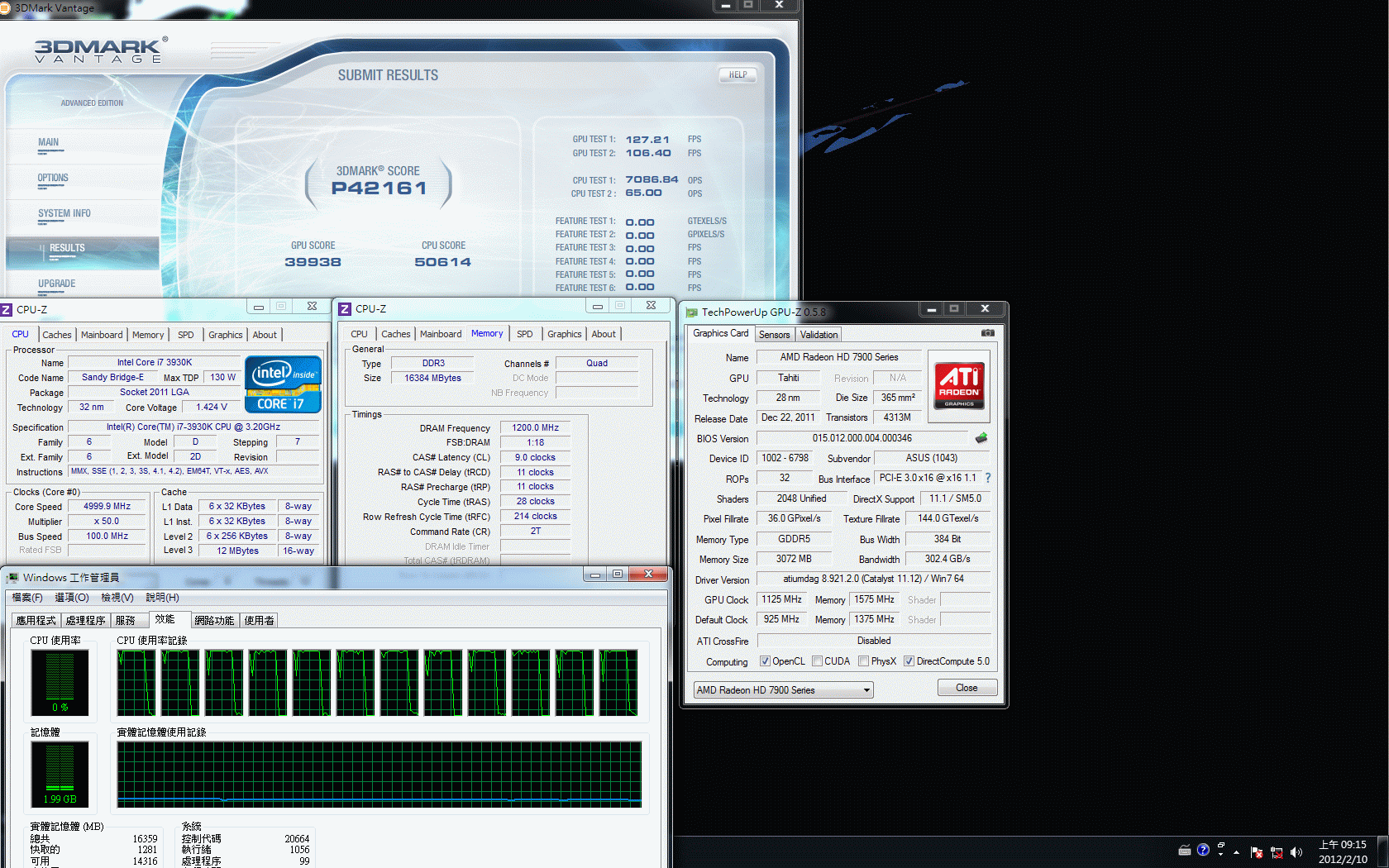
Task: Click the speaker volume tray icon
Action: [x=1296, y=851]
